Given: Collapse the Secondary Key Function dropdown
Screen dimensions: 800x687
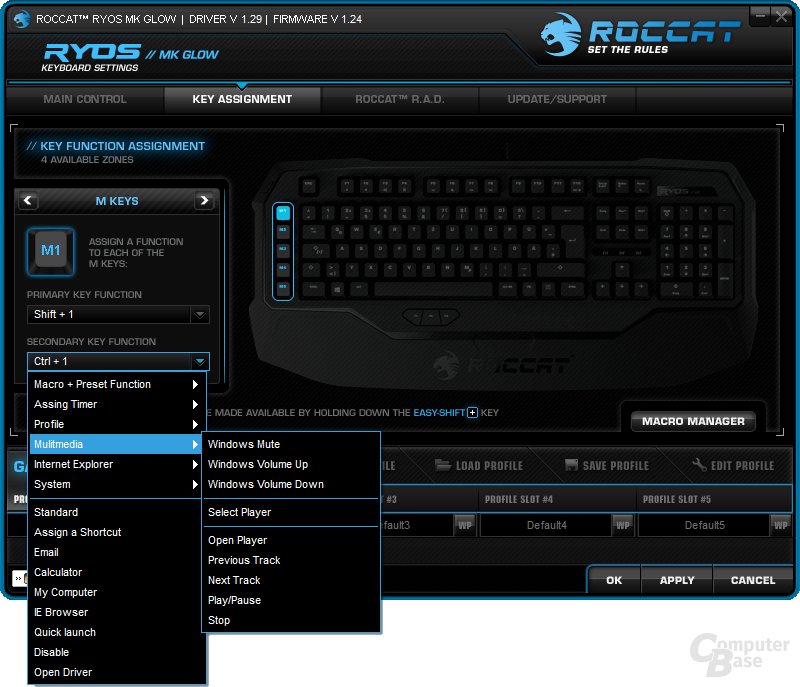Looking at the screenshot, I should tap(200, 361).
